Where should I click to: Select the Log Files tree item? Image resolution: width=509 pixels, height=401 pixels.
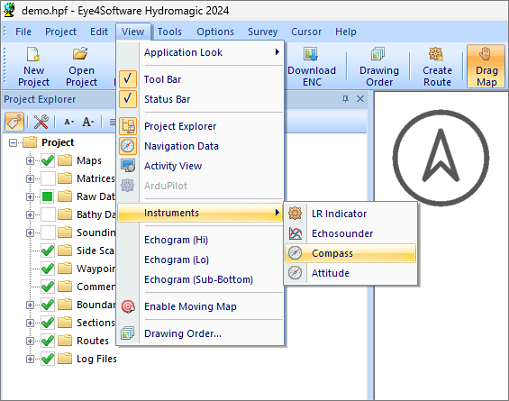[96, 359]
